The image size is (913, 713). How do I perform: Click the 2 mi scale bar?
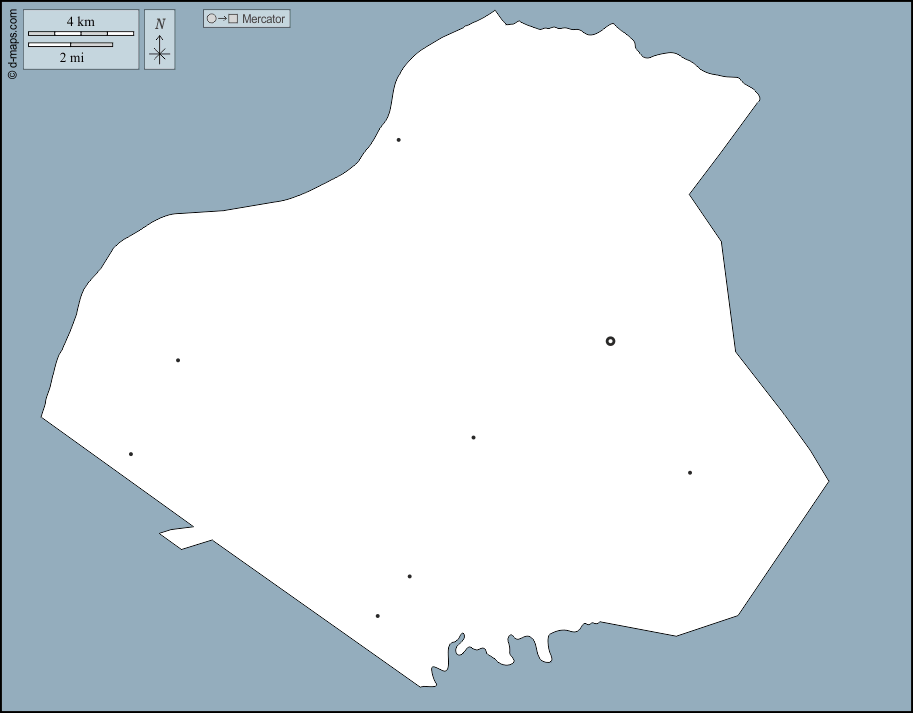point(70,44)
